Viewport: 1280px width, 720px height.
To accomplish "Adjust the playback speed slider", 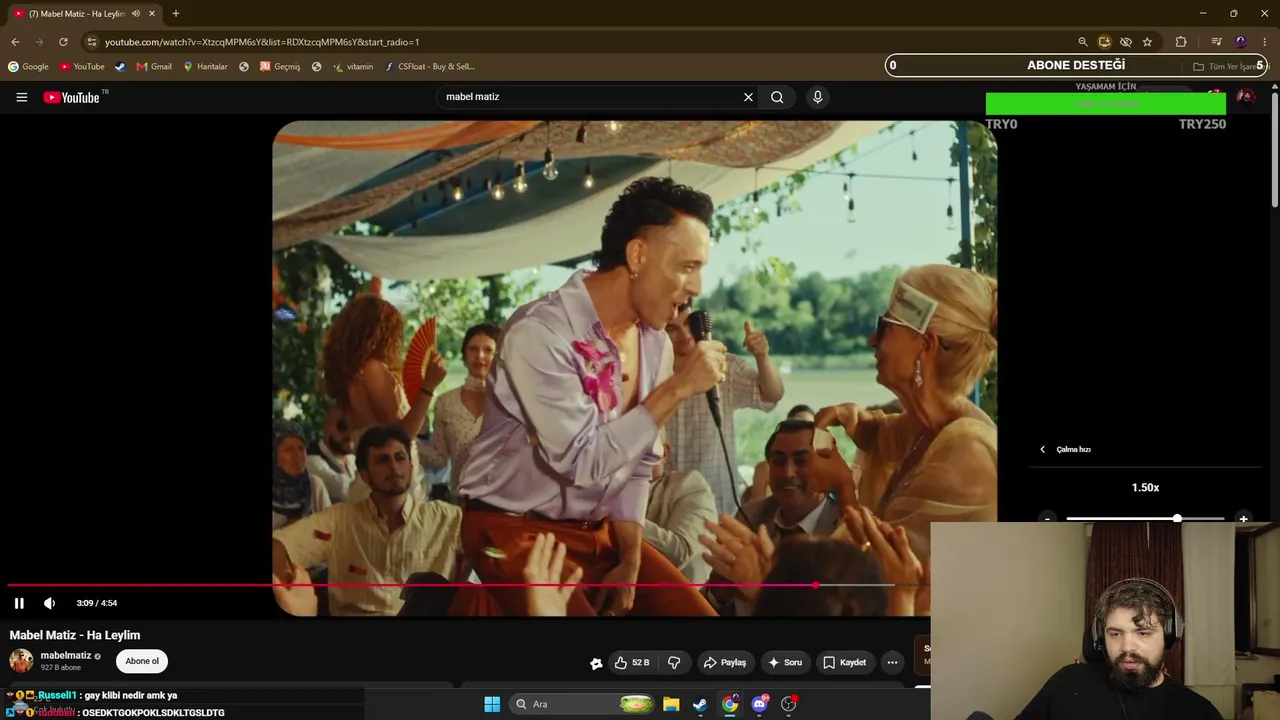I will (x=1145, y=518).
